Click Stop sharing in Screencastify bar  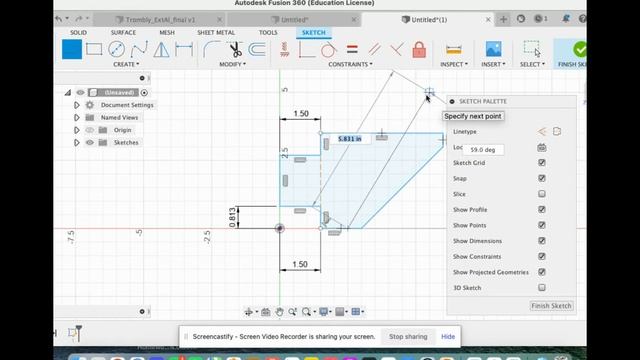click(x=408, y=336)
